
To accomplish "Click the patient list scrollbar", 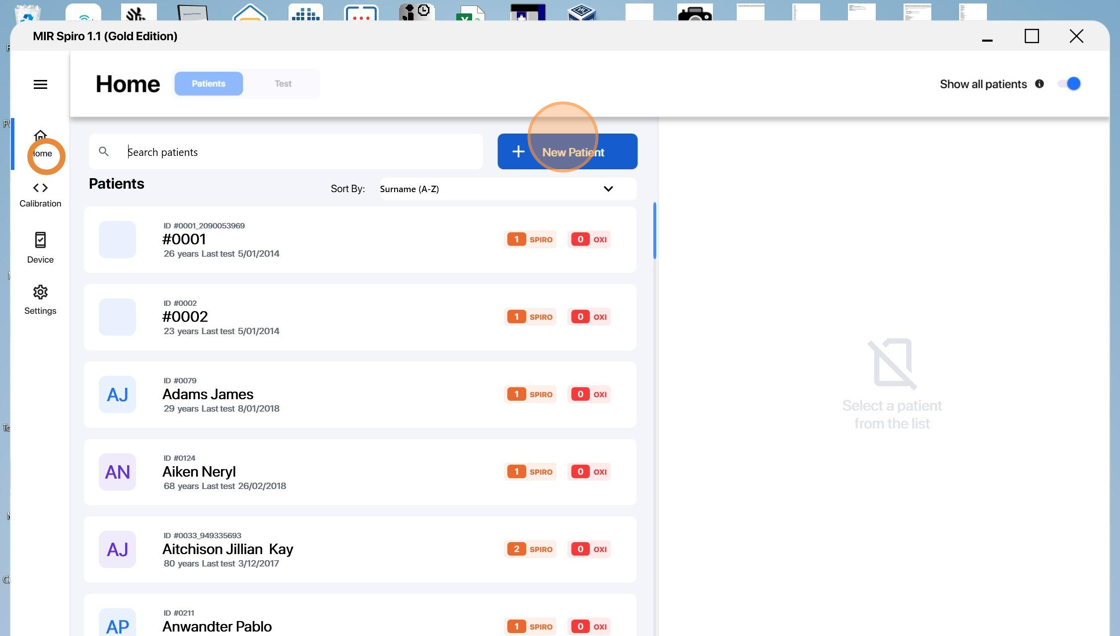I will click(x=654, y=231).
